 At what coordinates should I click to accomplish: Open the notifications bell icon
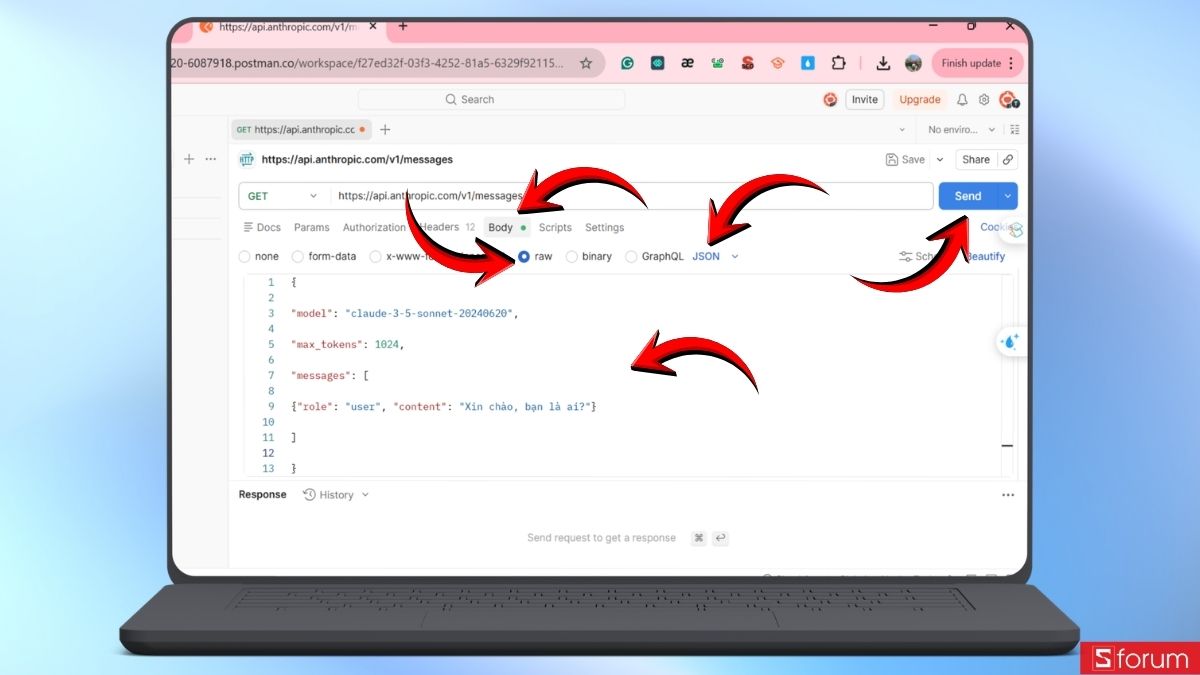(x=962, y=100)
